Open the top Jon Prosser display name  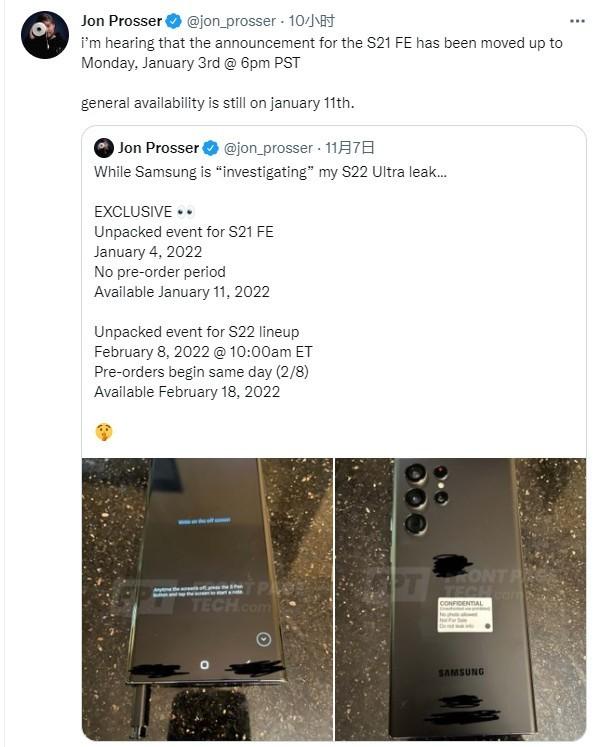pos(121,21)
